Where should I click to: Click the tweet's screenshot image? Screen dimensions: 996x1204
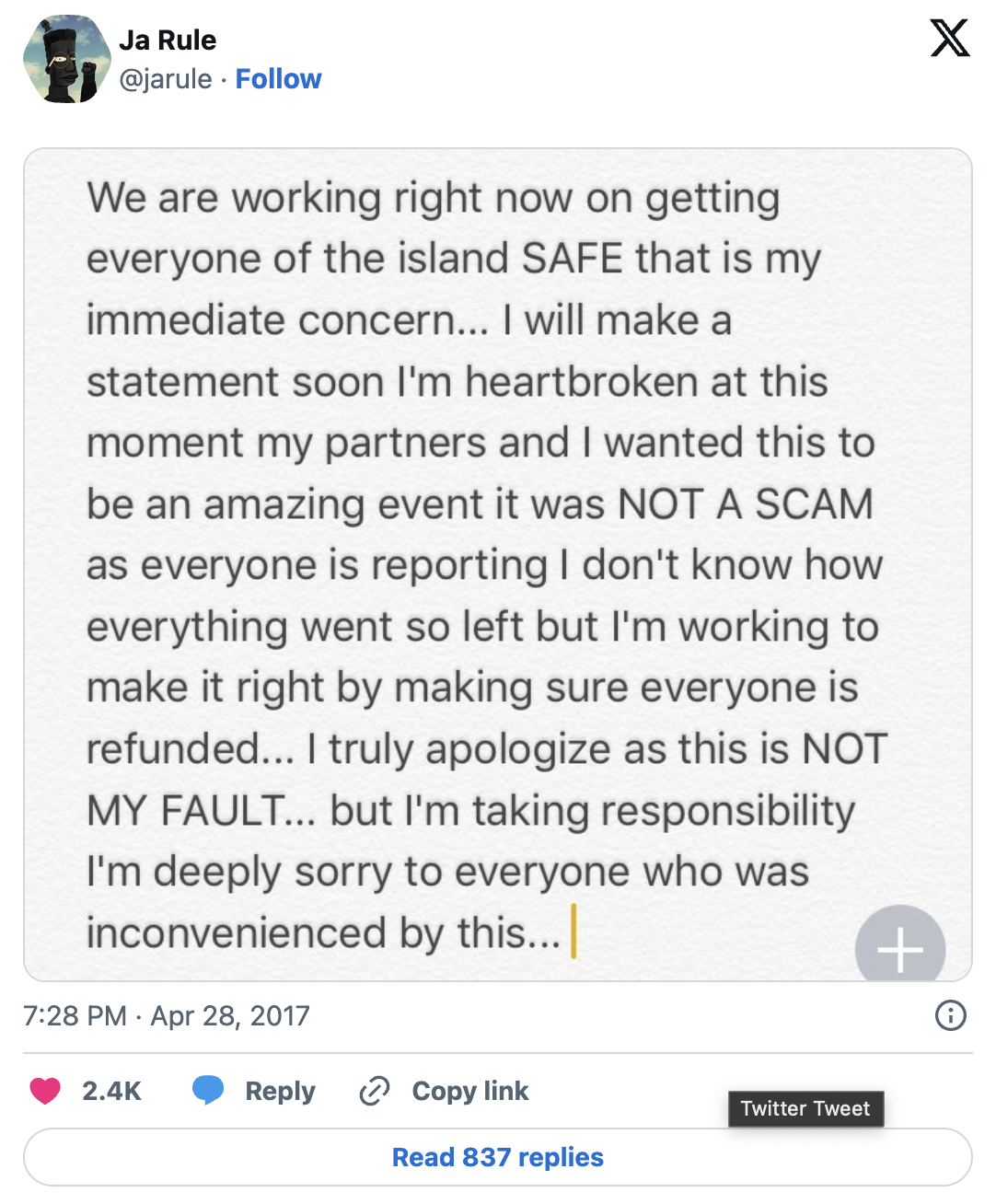[497, 561]
